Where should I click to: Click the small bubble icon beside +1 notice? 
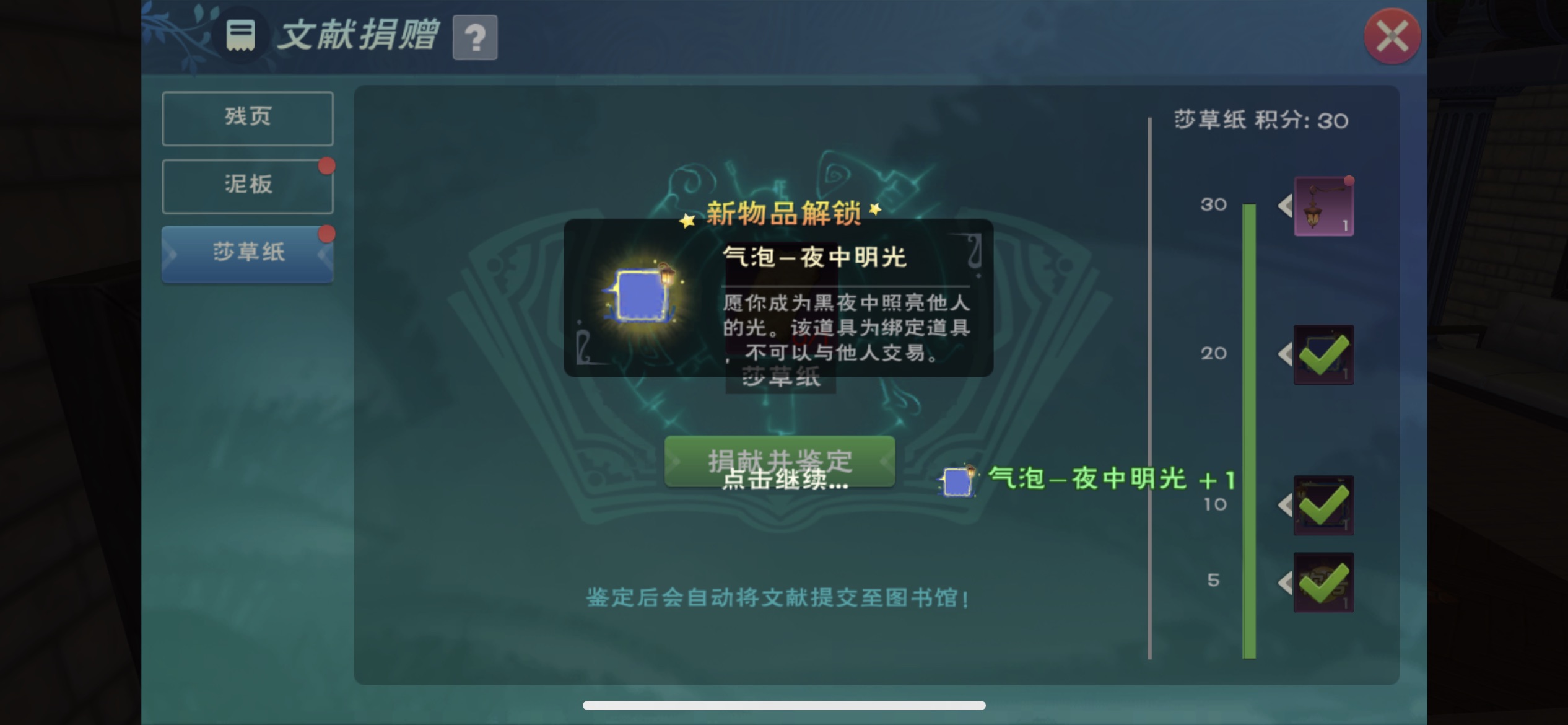pos(958,480)
